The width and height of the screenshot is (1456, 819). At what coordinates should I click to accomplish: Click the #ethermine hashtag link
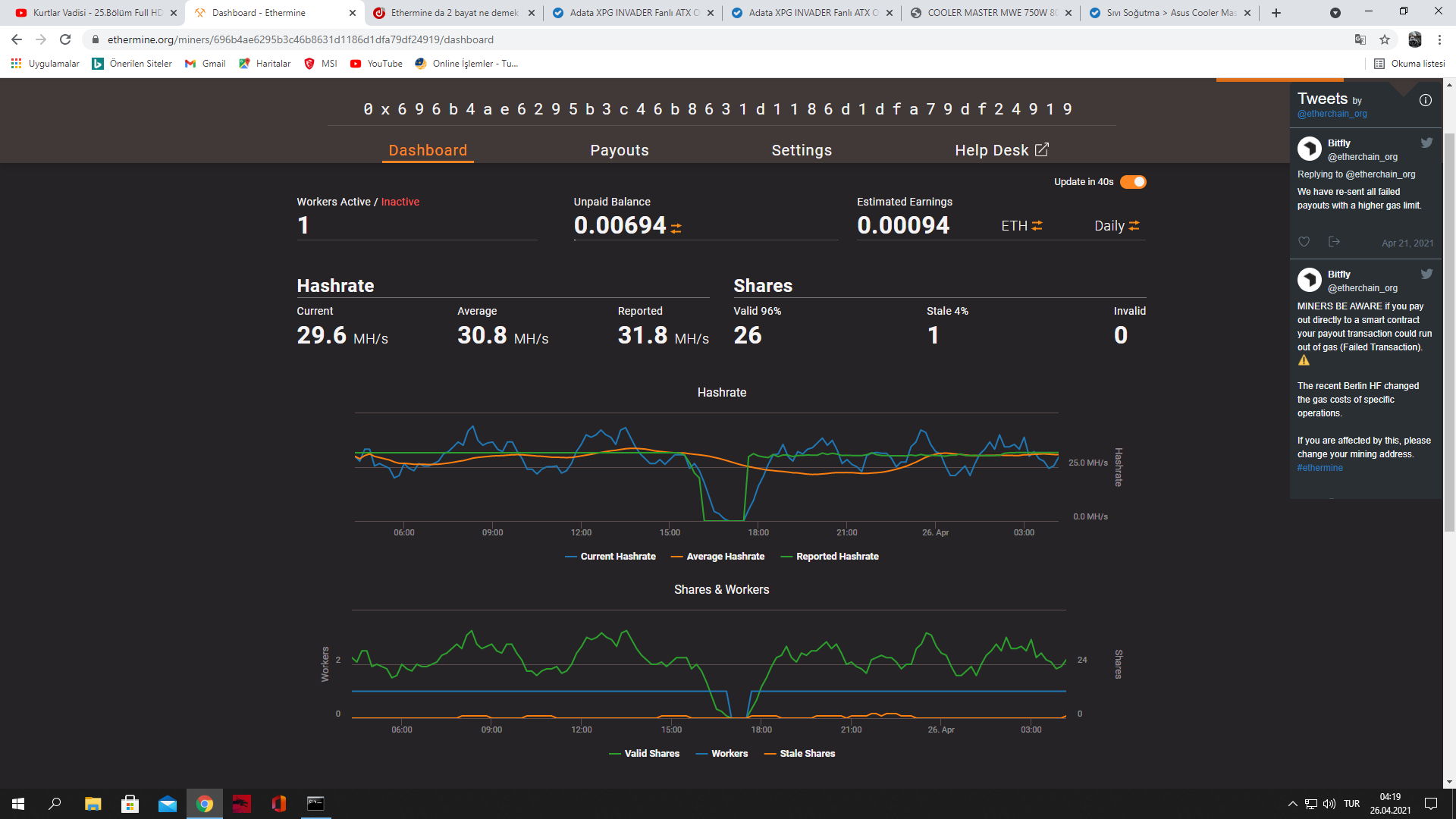coord(1319,468)
